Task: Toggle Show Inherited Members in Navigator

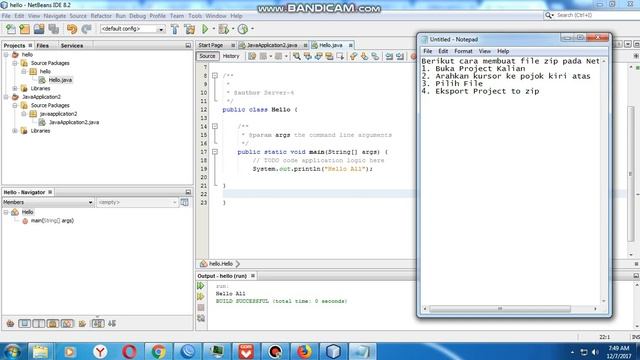Action: [10, 324]
